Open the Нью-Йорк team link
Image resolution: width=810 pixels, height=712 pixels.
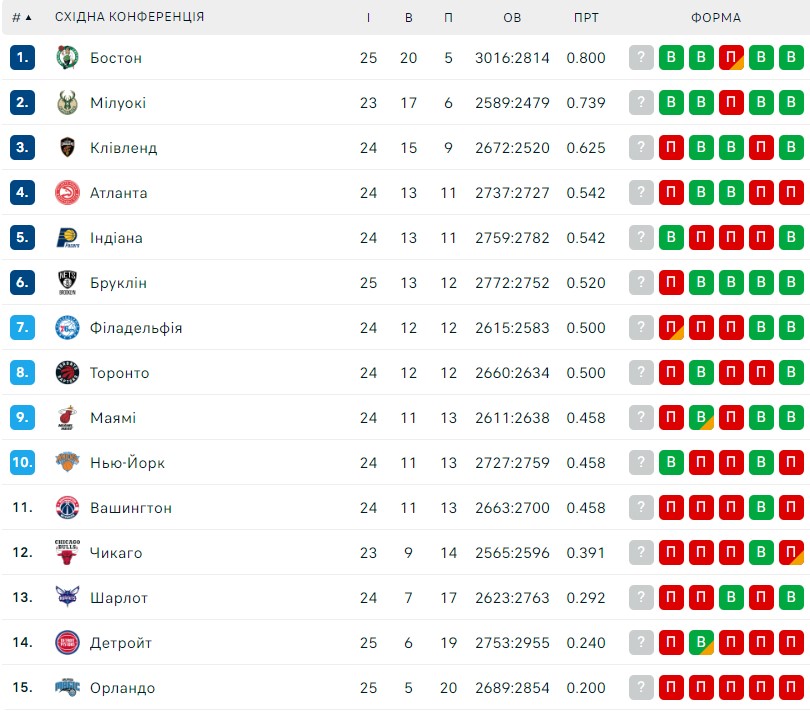(x=127, y=462)
